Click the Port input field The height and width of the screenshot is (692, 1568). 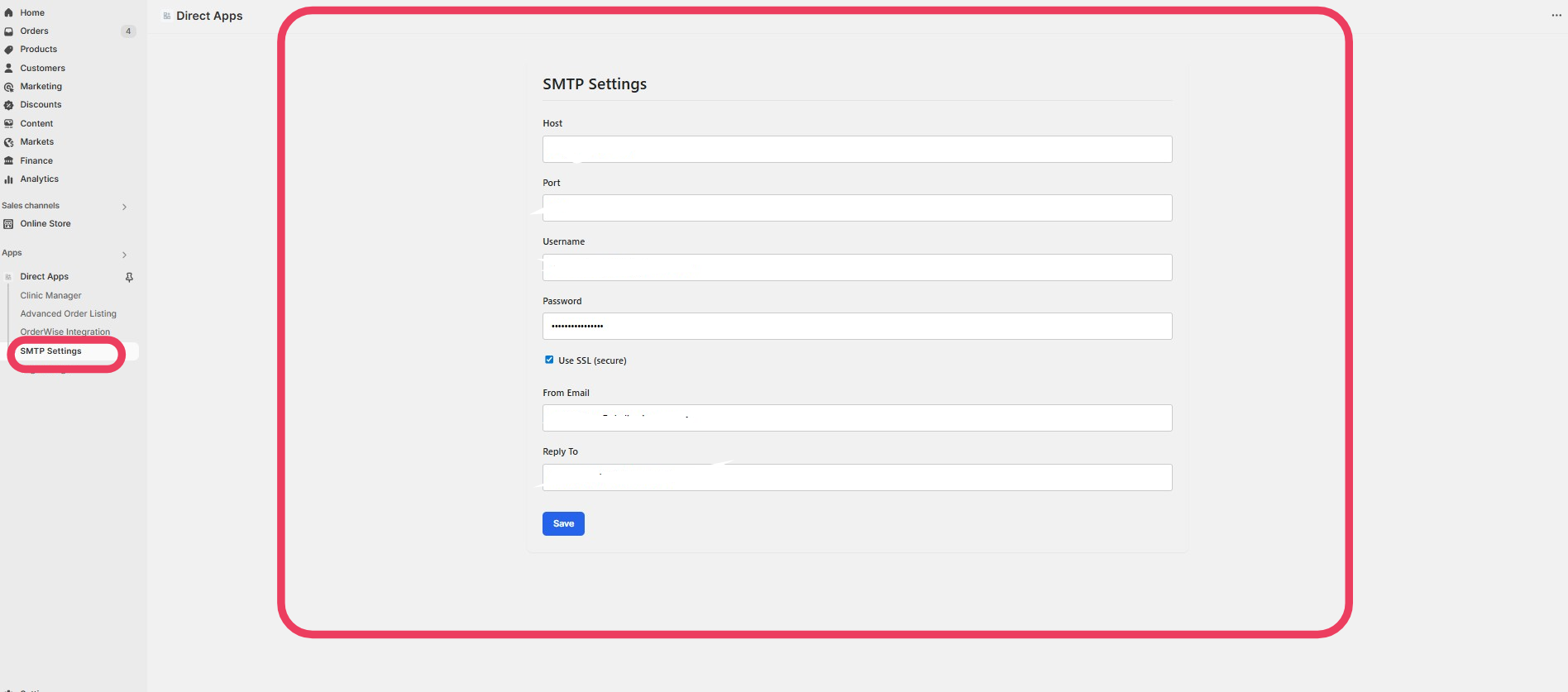coord(857,208)
